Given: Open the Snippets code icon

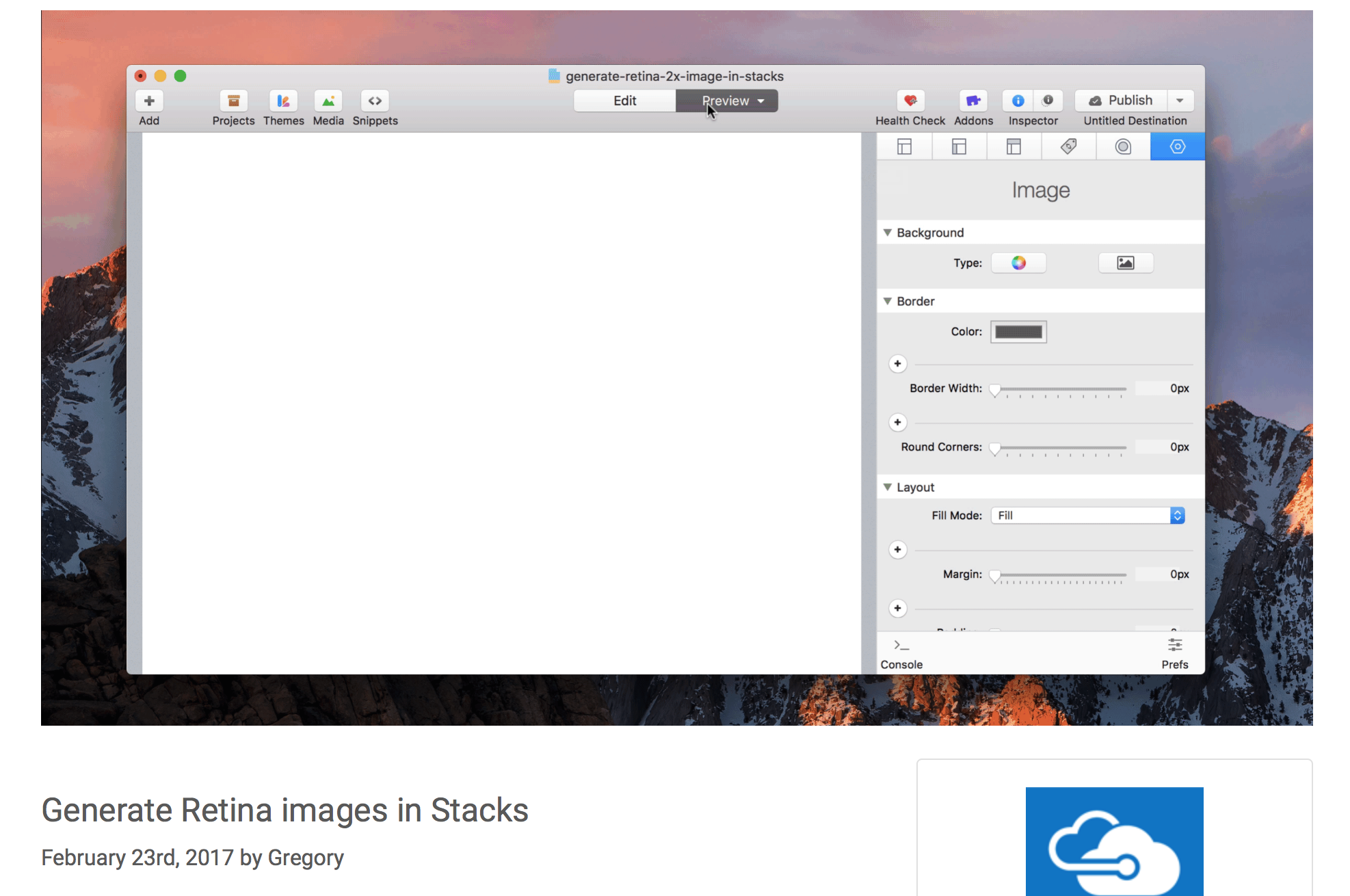Looking at the screenshot, I should click(x=375, y=101).
